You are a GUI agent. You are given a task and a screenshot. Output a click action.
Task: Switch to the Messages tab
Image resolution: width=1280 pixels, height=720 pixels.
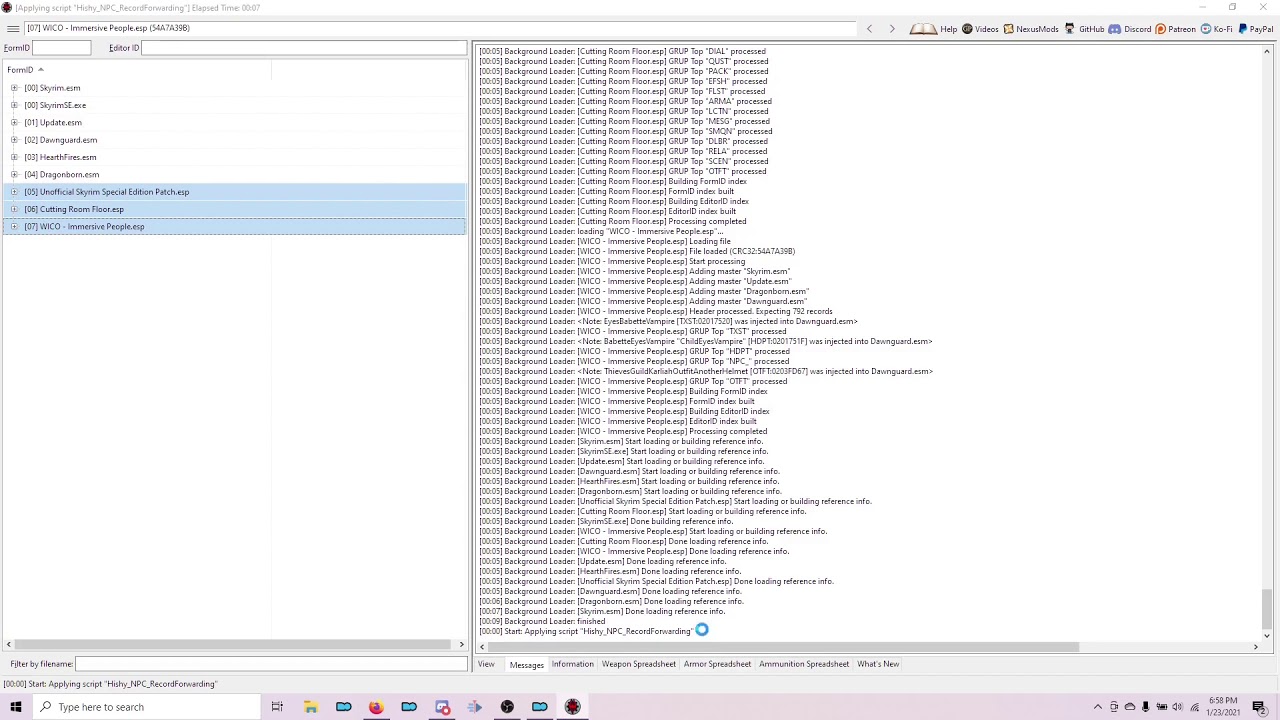pos(526,664)
